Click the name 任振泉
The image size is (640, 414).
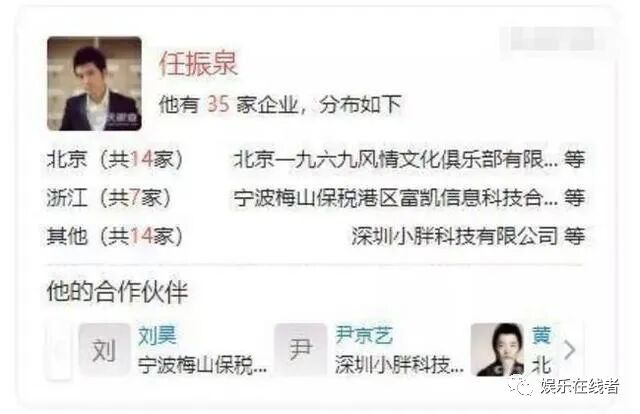[x=198, y=64]
